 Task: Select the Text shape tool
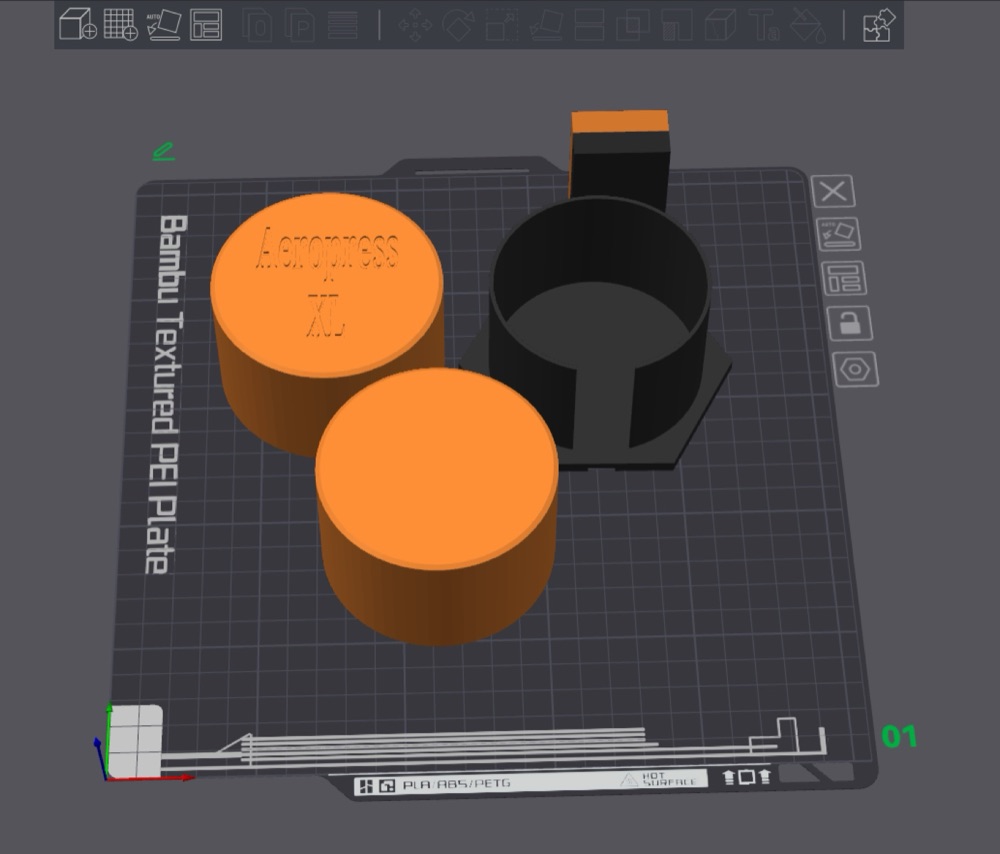coord(763,25)
